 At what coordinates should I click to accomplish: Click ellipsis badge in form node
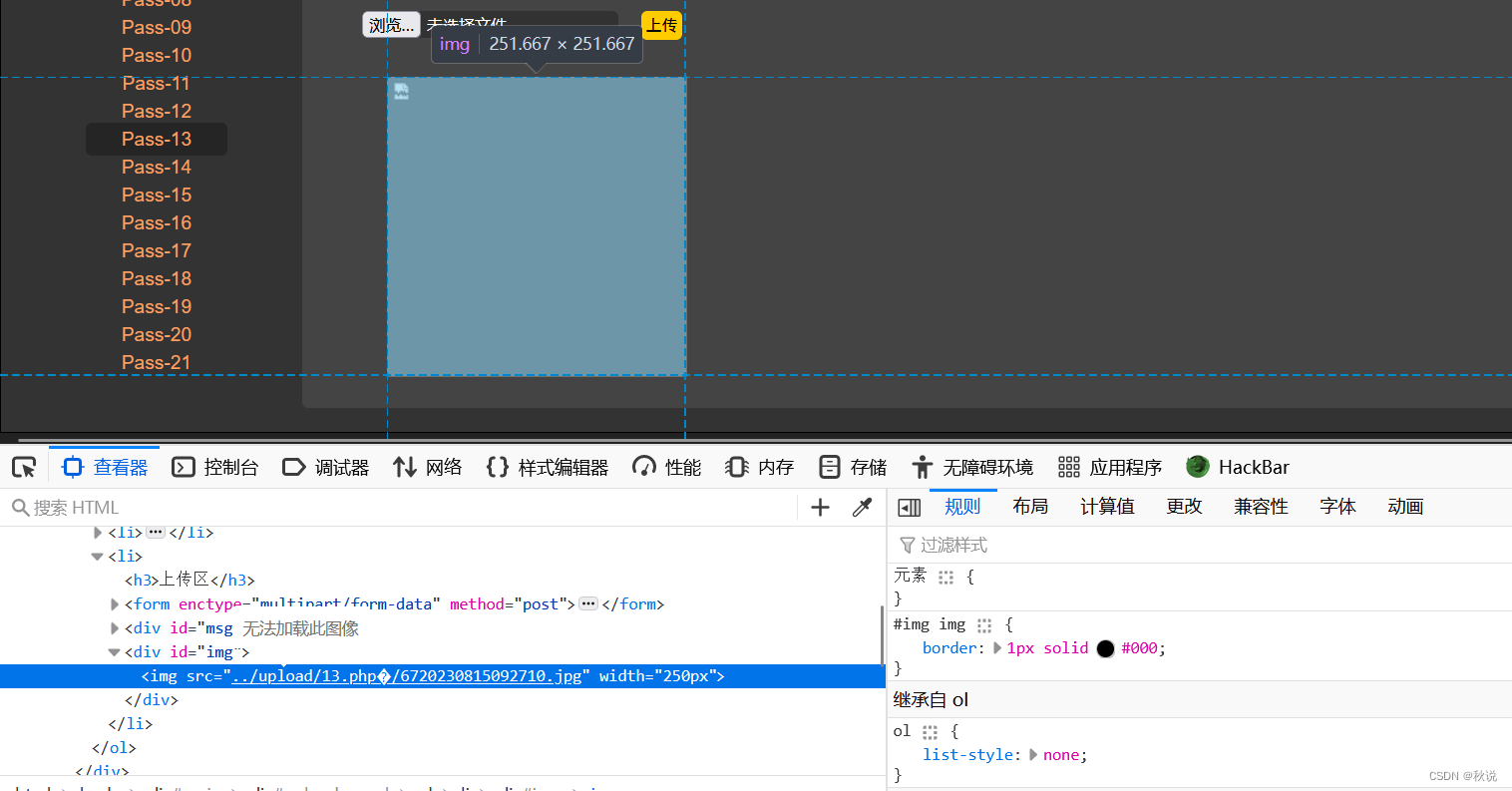[x=588, y=603]
